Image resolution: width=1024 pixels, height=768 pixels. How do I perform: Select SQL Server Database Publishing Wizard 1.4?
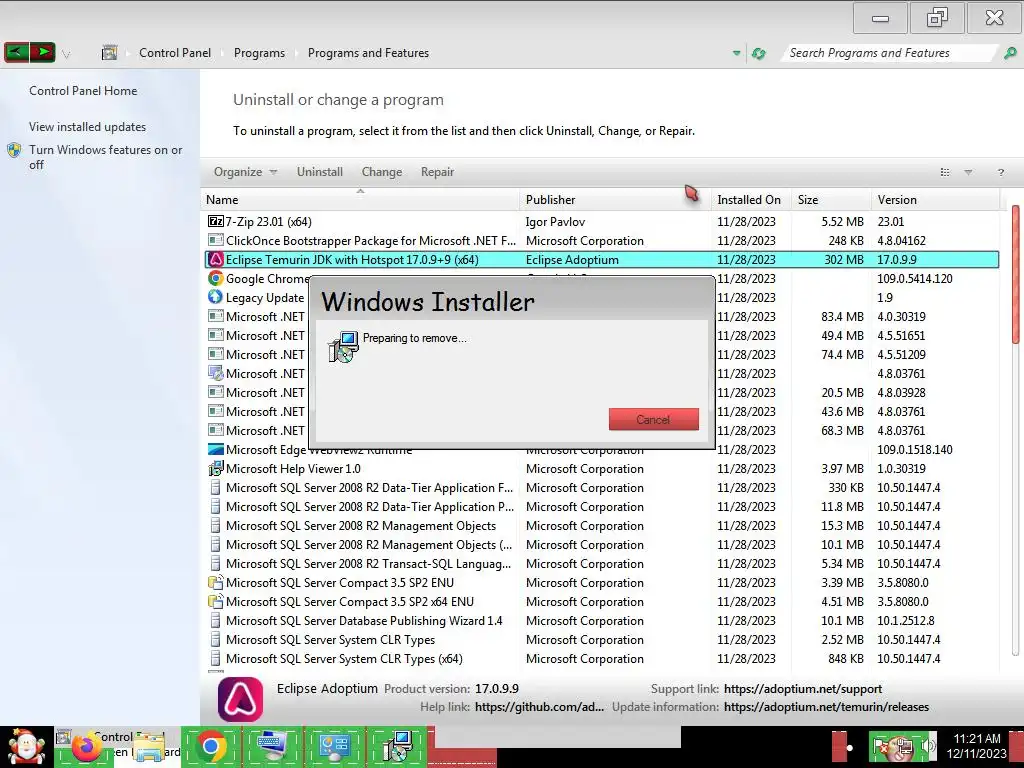point(601,620)
